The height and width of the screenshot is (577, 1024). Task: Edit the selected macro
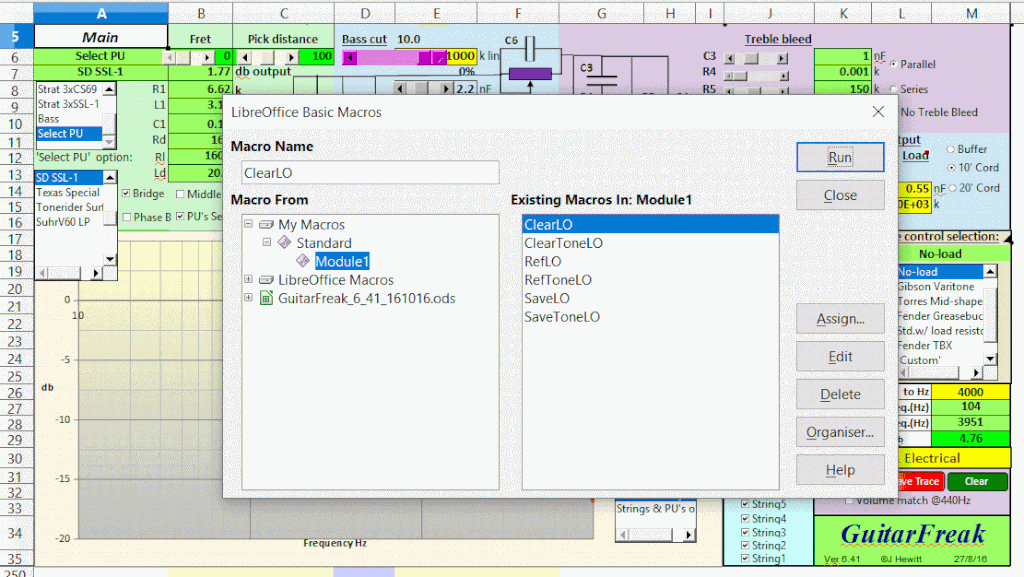(x=840, y=356)
